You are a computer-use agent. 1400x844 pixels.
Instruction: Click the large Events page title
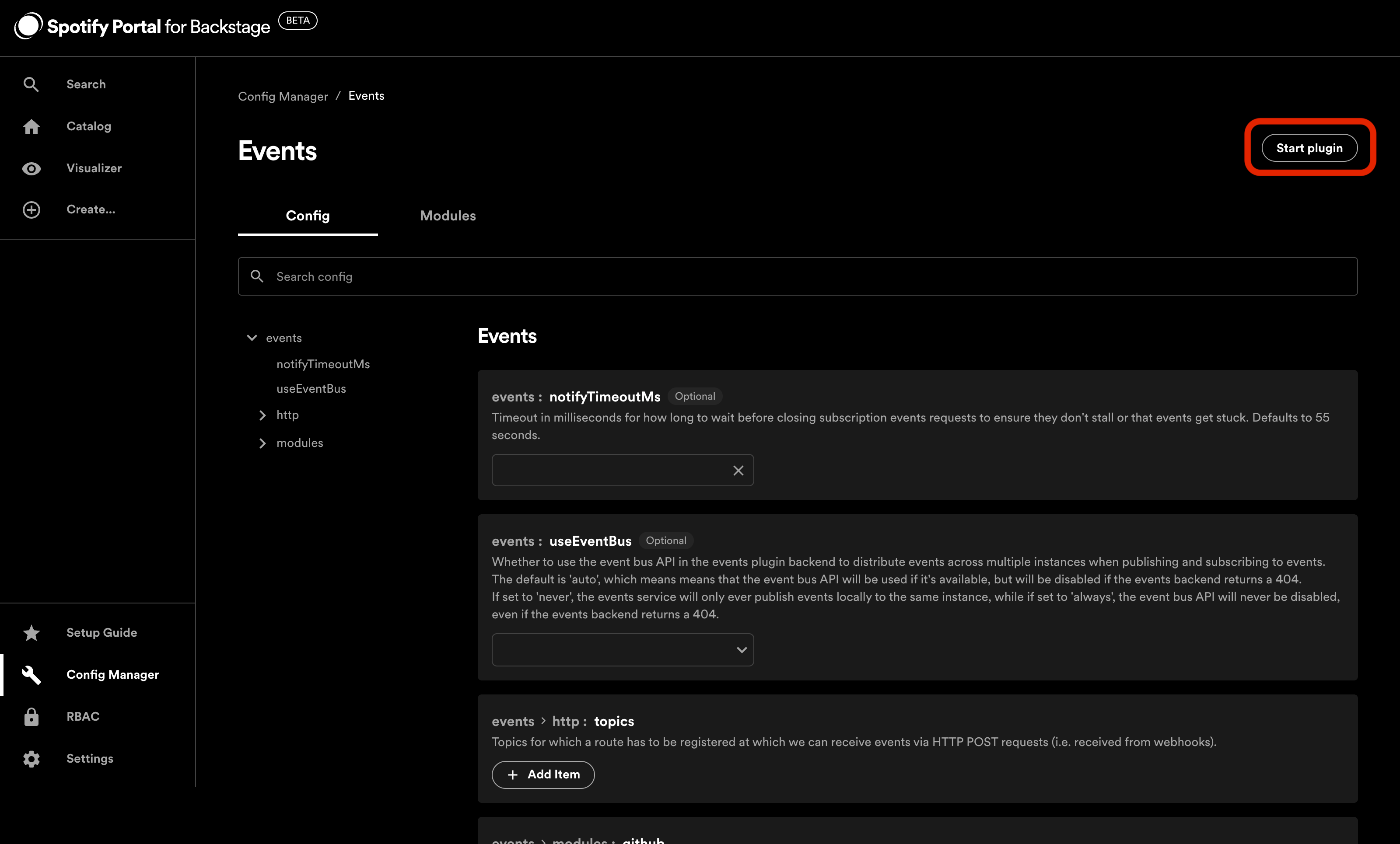pyautogui.click(x=277, y=151)
